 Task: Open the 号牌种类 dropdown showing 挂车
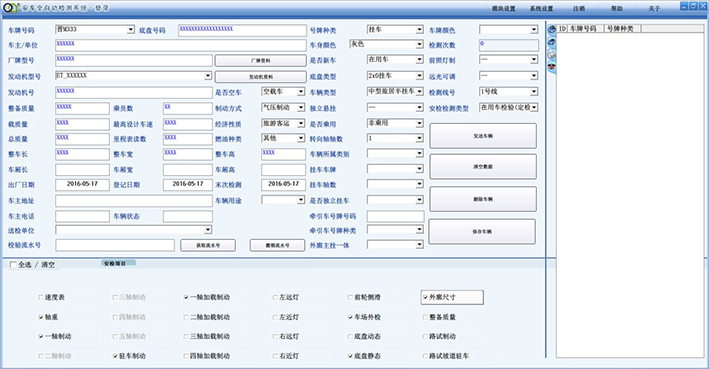420,30
